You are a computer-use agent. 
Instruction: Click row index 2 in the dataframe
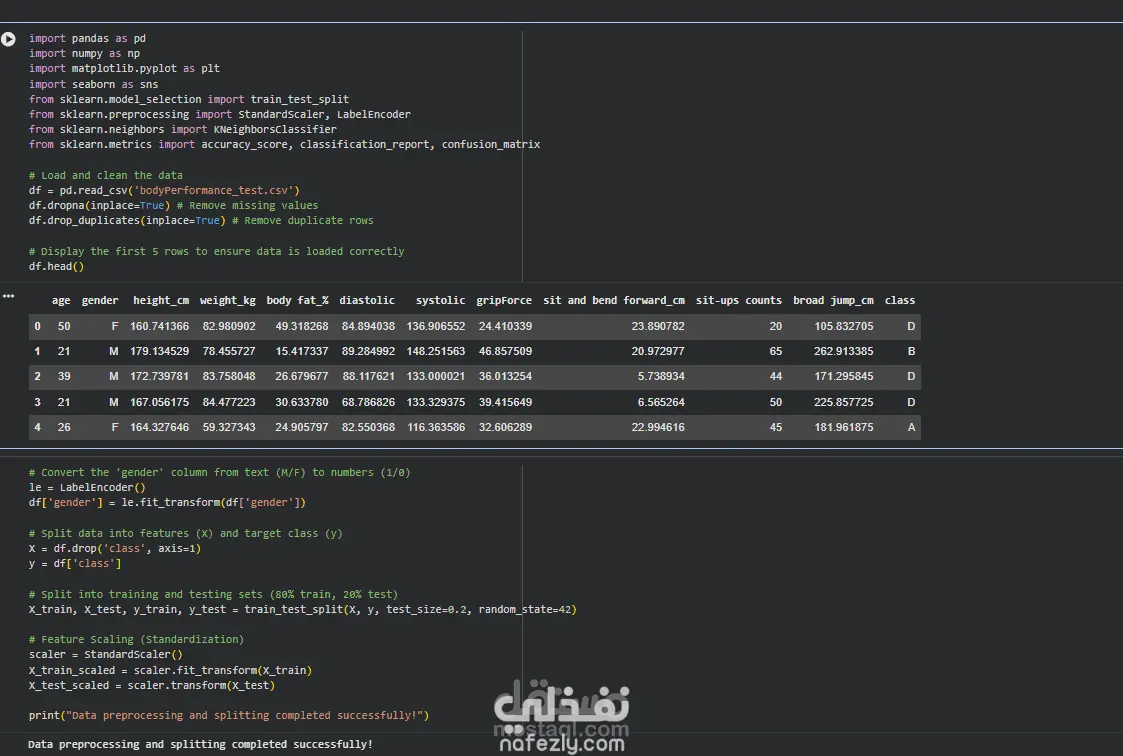click(x=37, y=377)
